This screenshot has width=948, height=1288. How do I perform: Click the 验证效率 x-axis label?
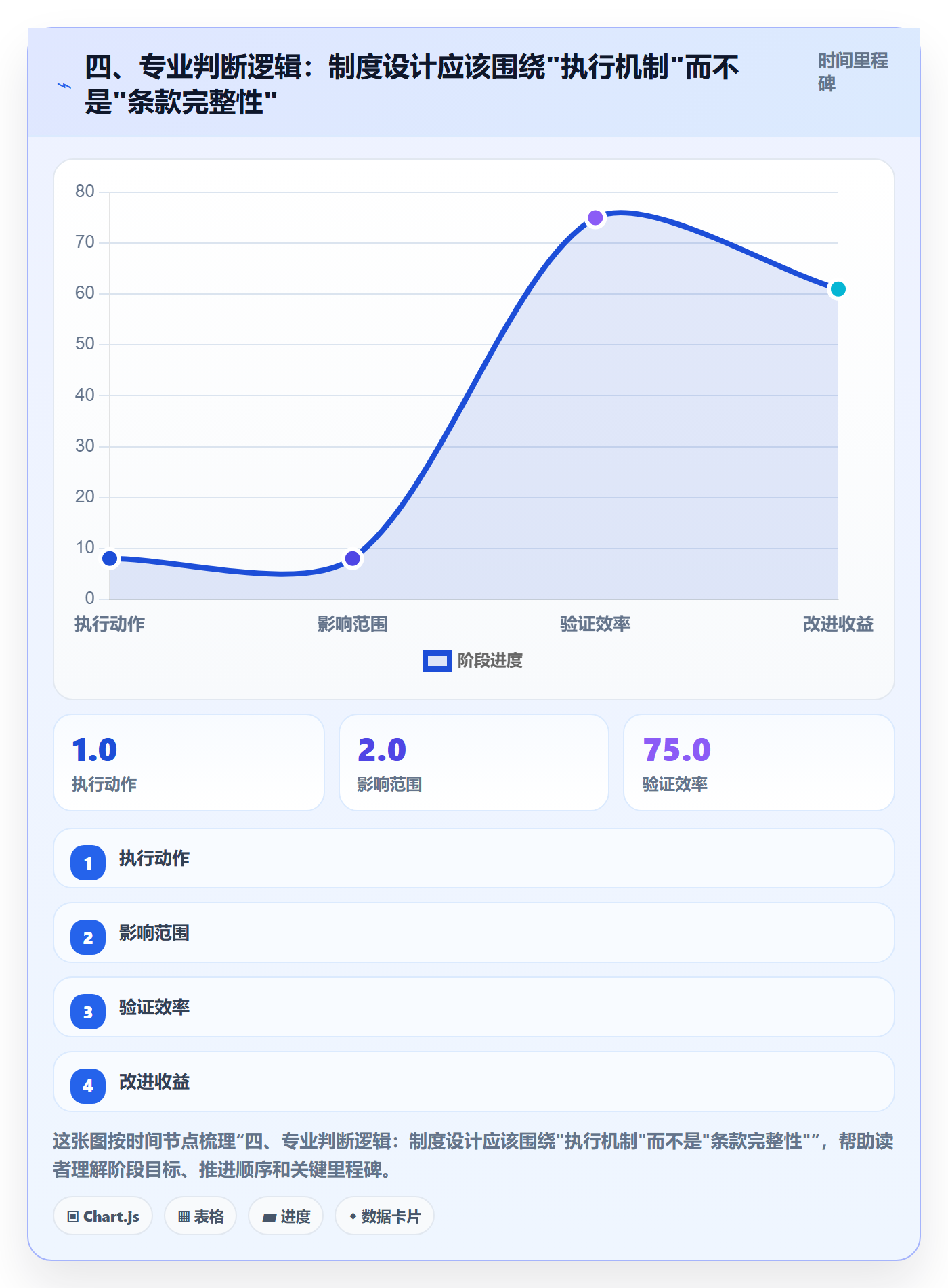click(x=595, y=624)
